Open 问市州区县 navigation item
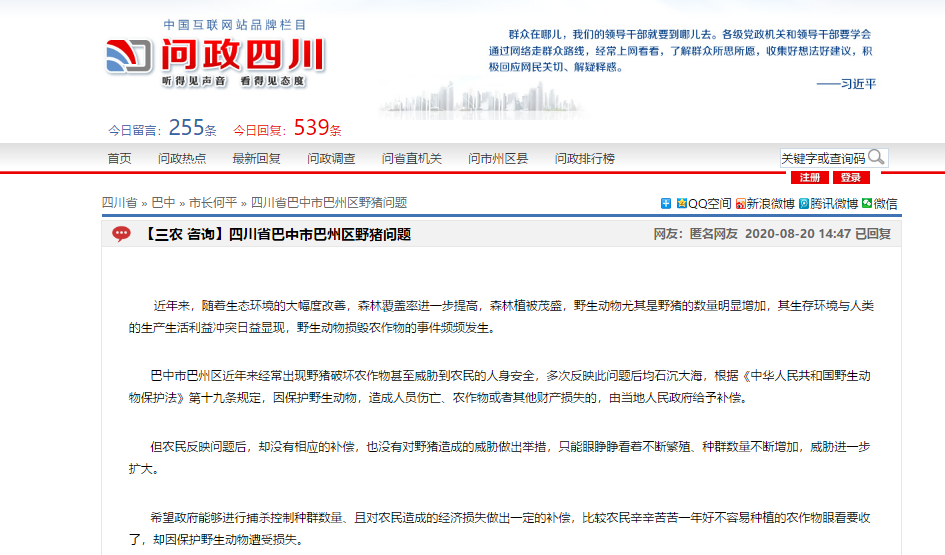The height and width of the screenshot is (555, 945). click(x=498, y=158)
